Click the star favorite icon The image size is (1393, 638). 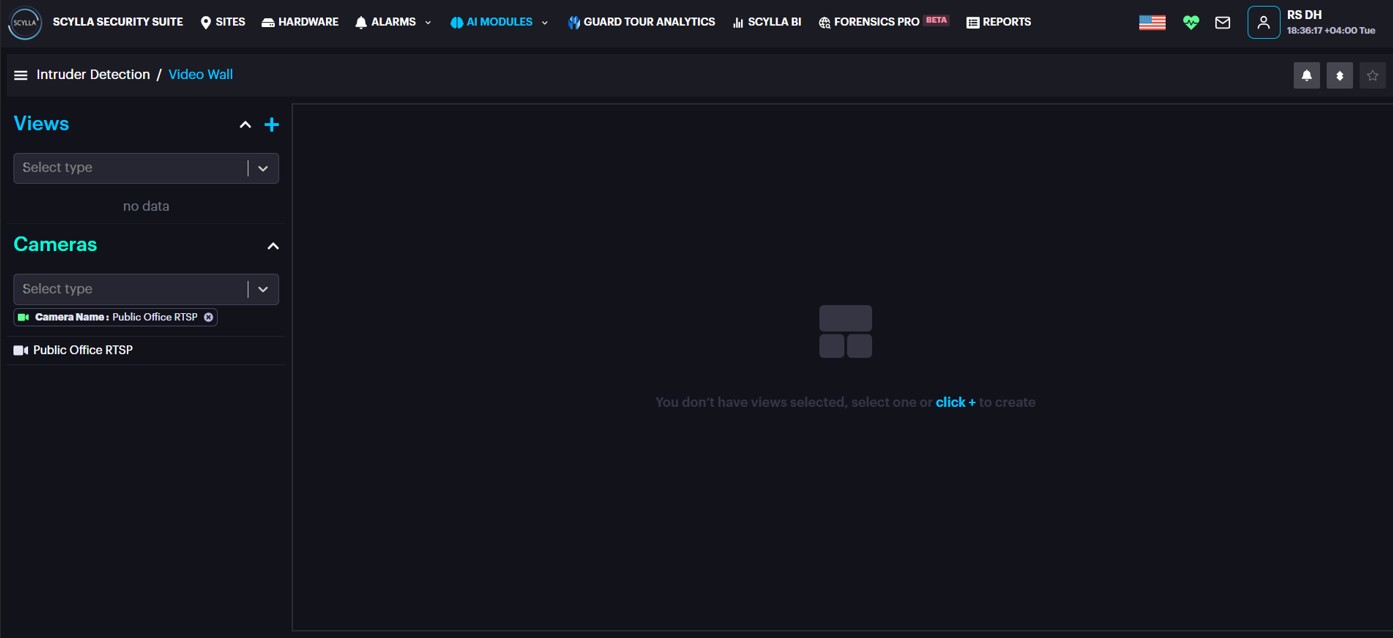(x=1372, y=76)
